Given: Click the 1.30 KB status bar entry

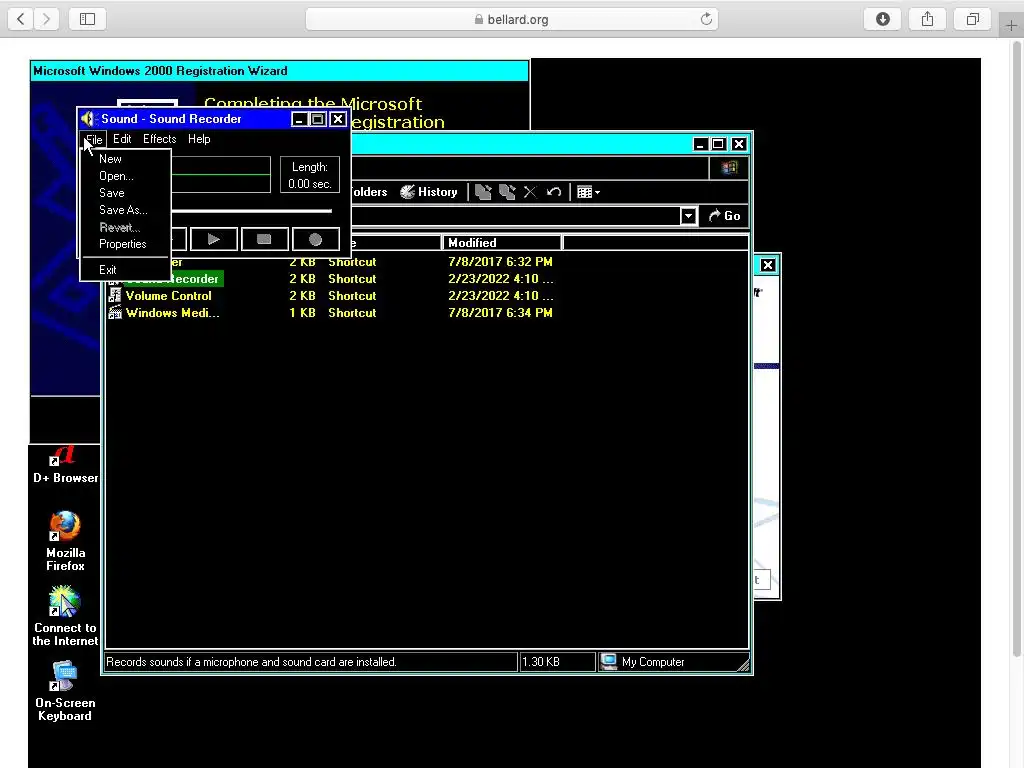Looking at the screenshot, I should tap(556, 662).
